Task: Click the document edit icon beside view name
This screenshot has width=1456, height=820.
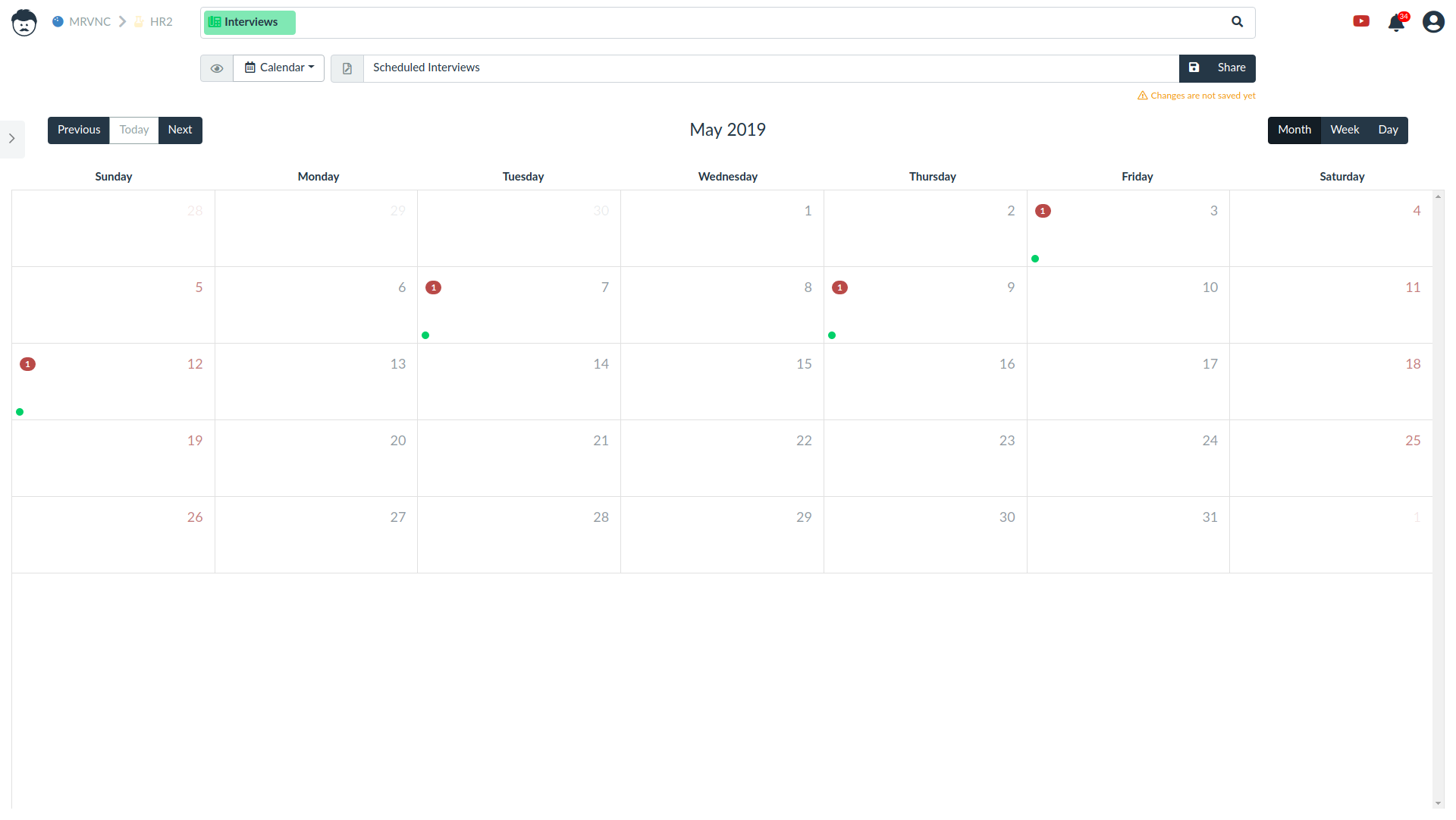Action: (x=347, y=68)
